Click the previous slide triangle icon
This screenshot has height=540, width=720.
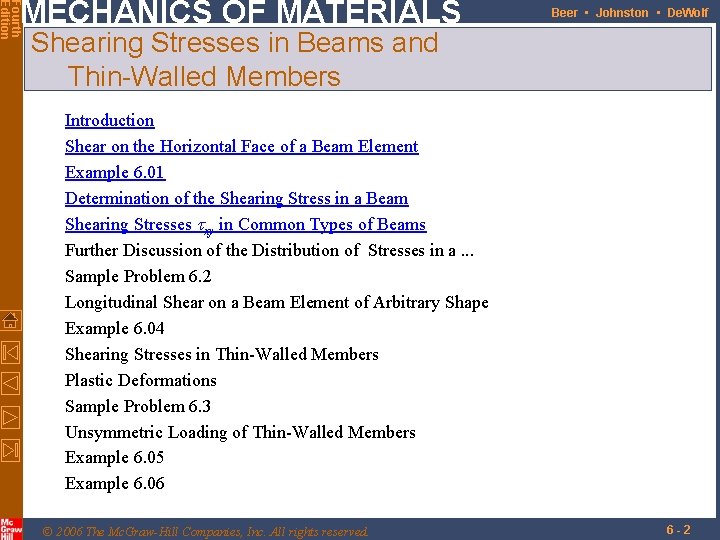10,383
